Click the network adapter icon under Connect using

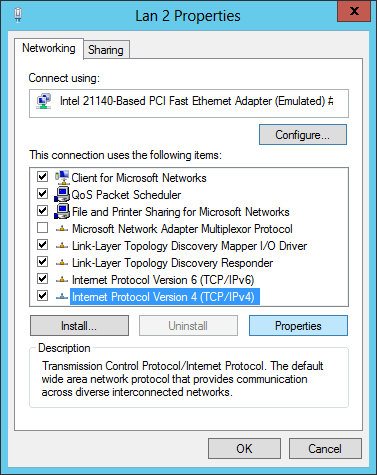pos(44,101)
